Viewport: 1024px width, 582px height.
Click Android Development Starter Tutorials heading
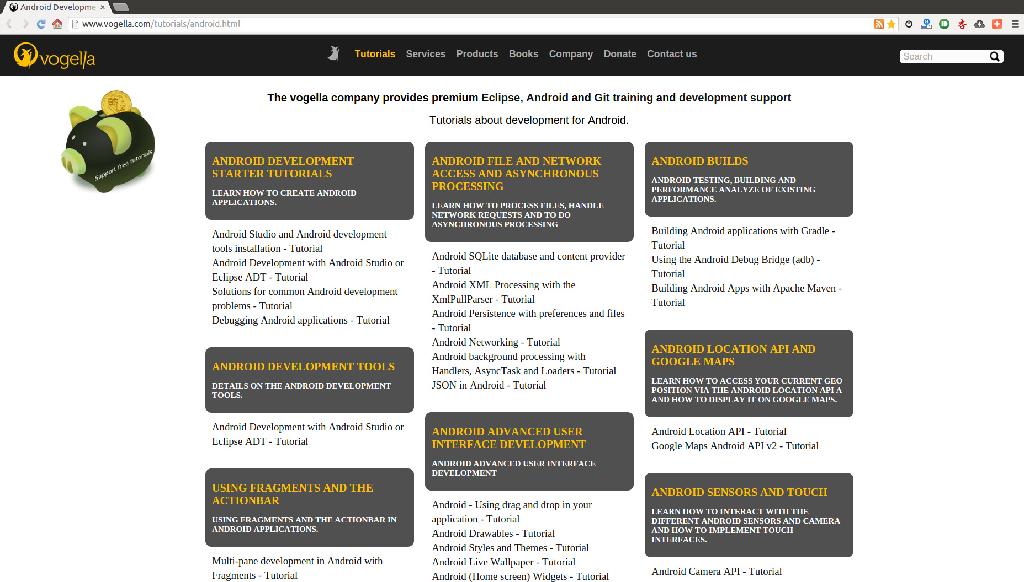tap(283, 167)
